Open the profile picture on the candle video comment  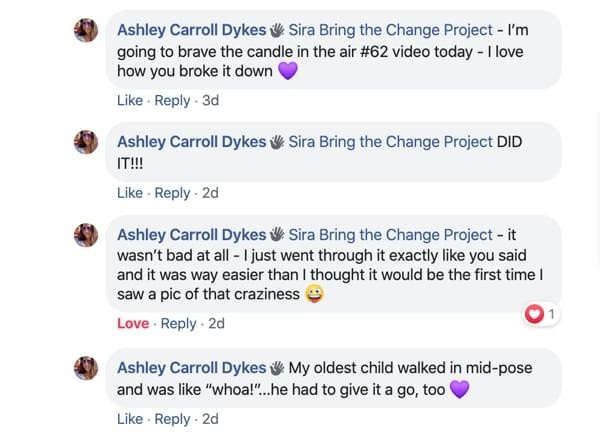point(87,31)
